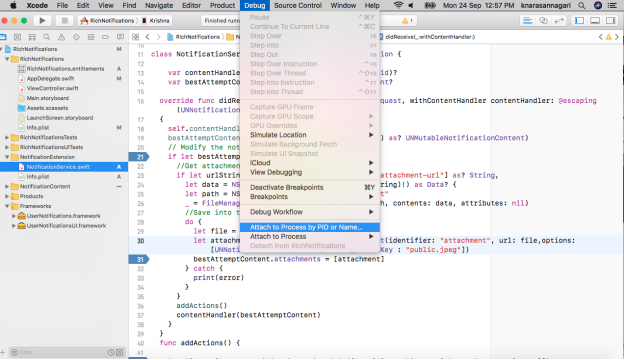624x360 pixels.
Task: Choose Attach to Process by PID or Name
Action: click(x=310, y=227)
